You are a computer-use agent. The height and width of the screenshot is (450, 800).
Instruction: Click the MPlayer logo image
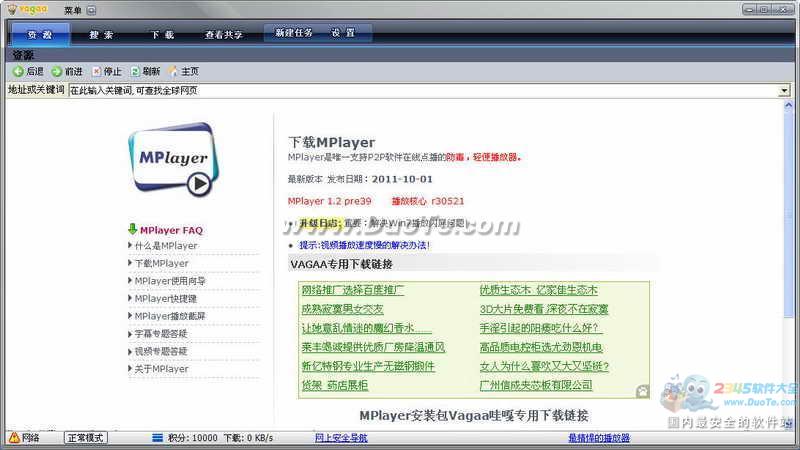point(174,160)
